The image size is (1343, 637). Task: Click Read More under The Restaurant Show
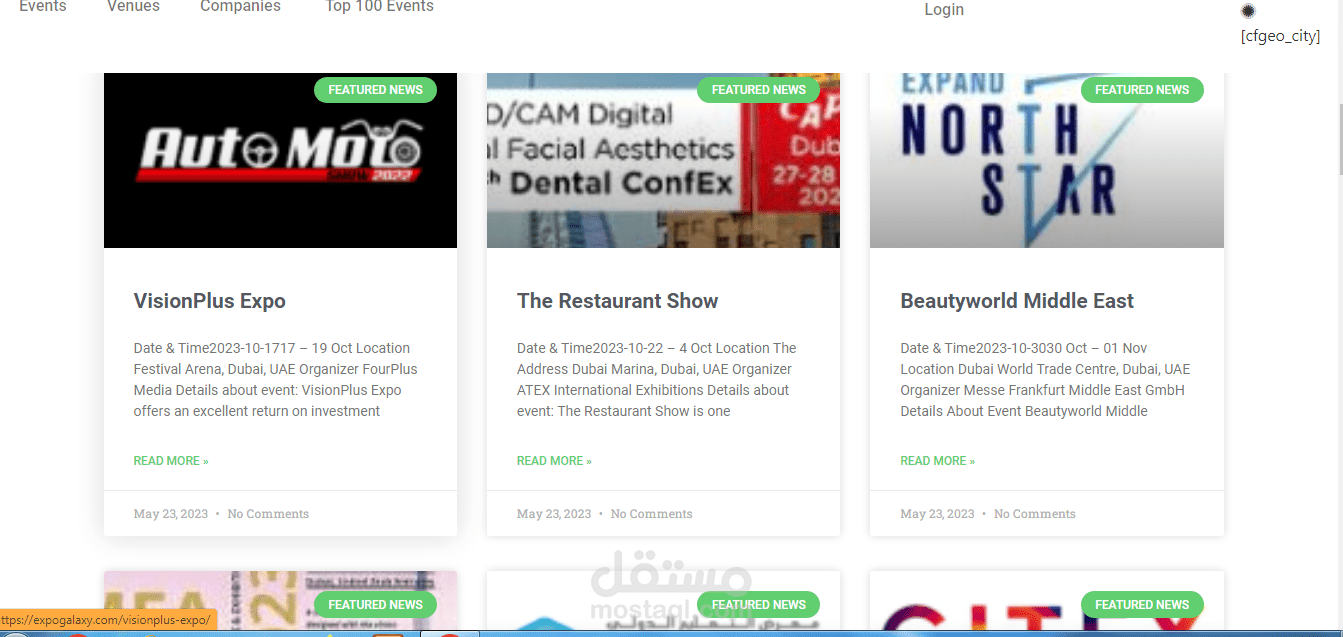point(554,461)
